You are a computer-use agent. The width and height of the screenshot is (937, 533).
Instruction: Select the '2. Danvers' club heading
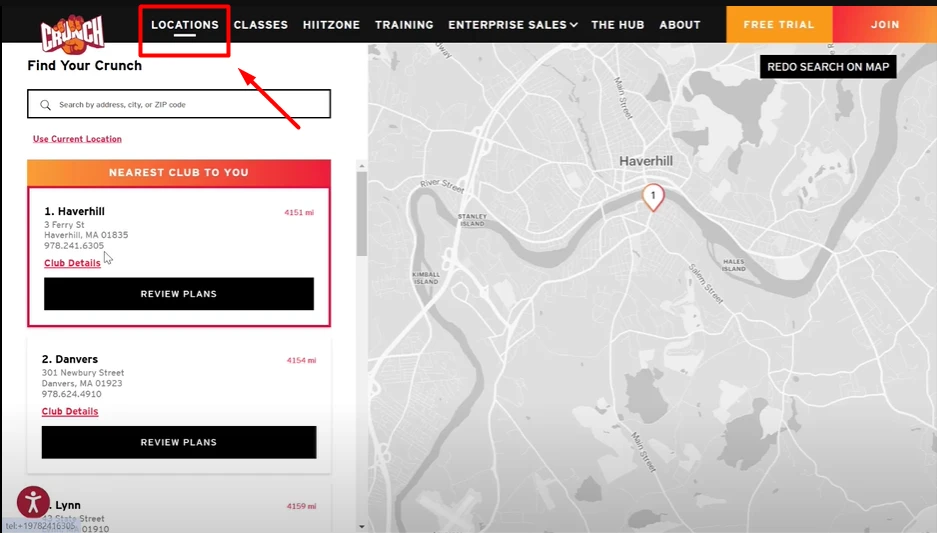[x=70, y=359]
